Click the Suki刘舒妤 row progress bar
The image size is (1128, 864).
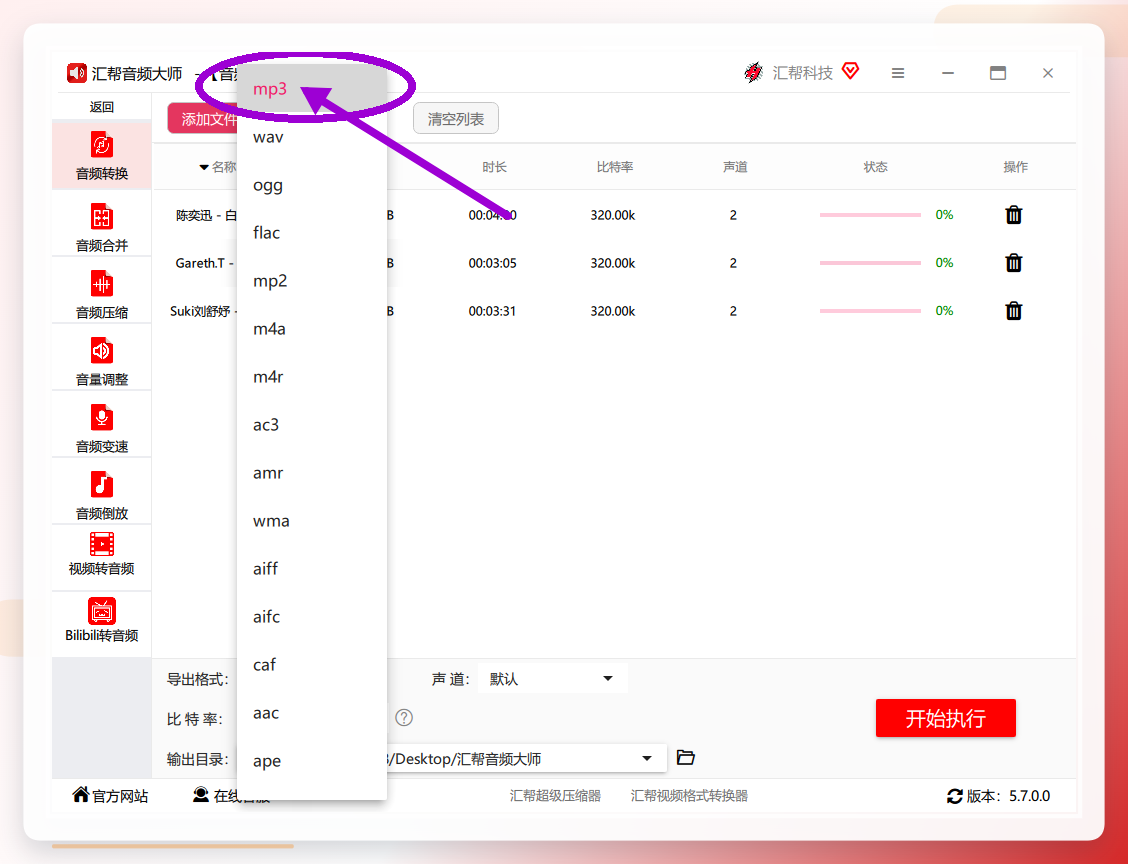pyautogui.click(x=870, y=311)
